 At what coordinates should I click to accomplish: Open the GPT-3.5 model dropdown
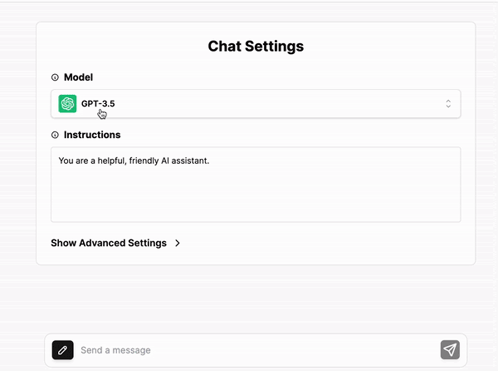(x=256, y=104)
